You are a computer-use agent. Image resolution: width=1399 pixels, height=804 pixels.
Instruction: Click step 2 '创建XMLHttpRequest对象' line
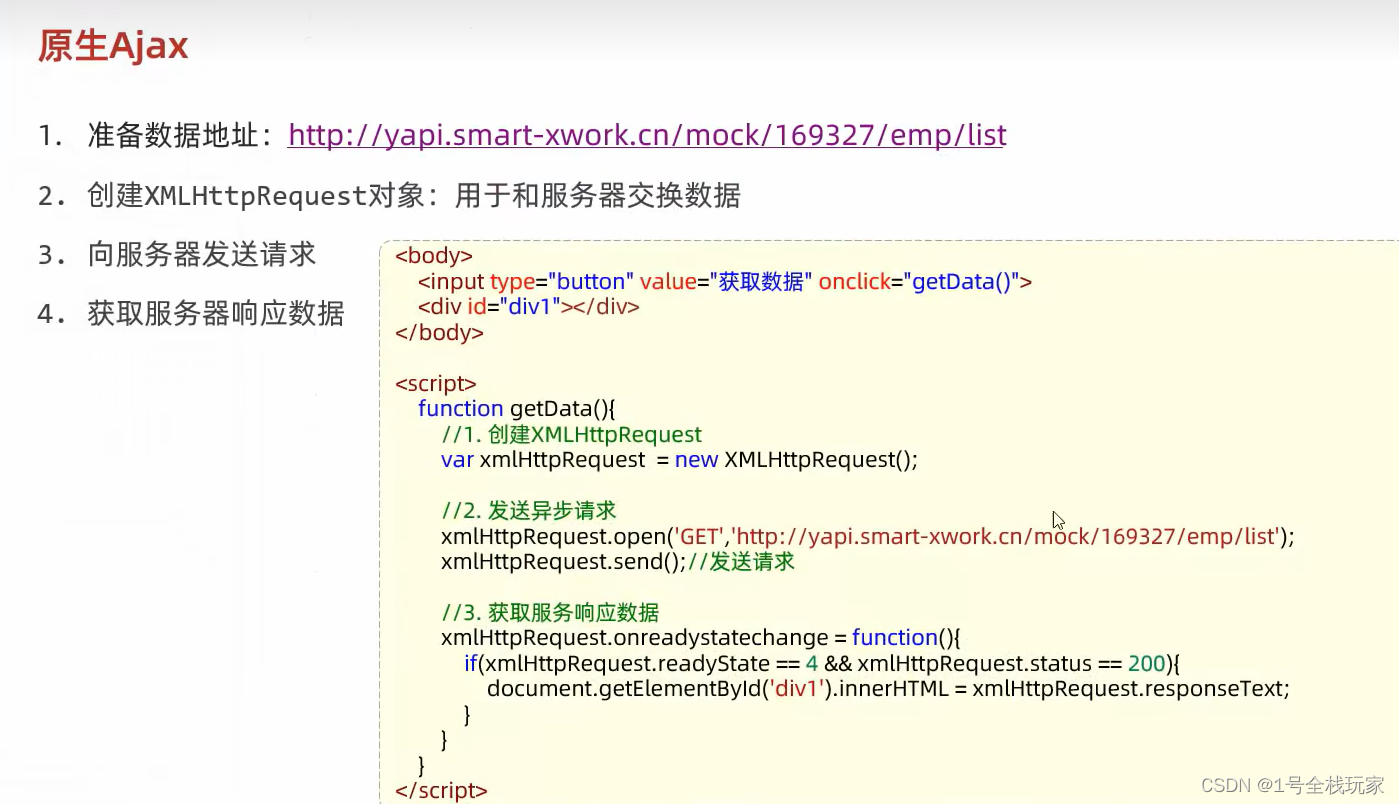[389, 195]
